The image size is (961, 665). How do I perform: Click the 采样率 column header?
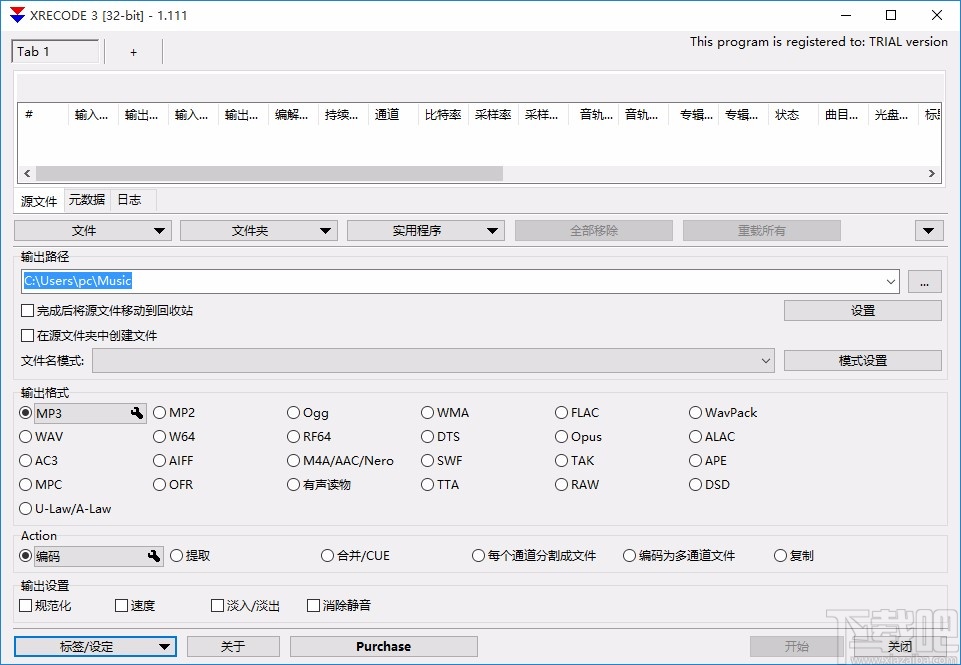[493, 115]
